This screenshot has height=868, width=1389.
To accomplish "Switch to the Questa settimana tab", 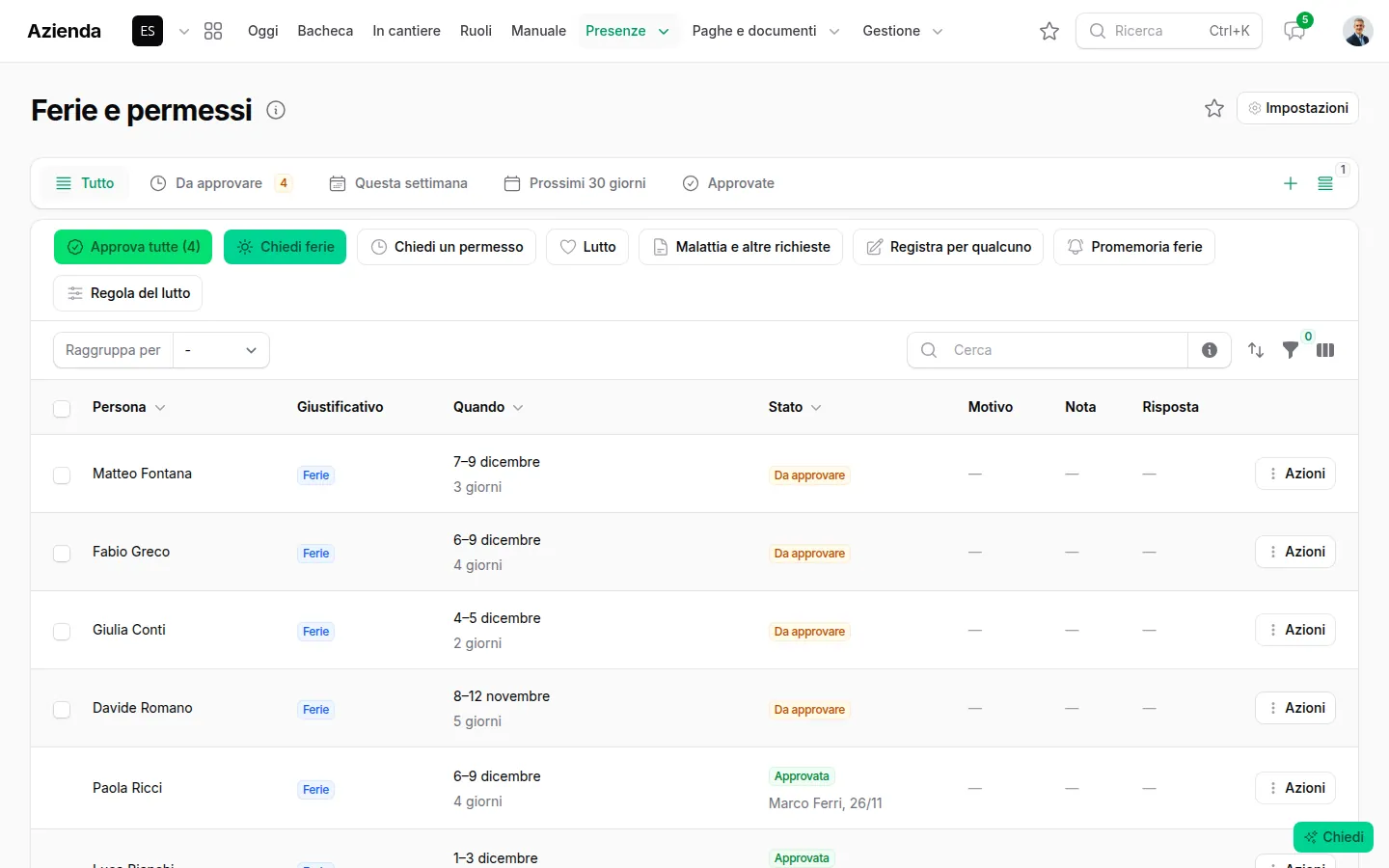I will [398, 183].
